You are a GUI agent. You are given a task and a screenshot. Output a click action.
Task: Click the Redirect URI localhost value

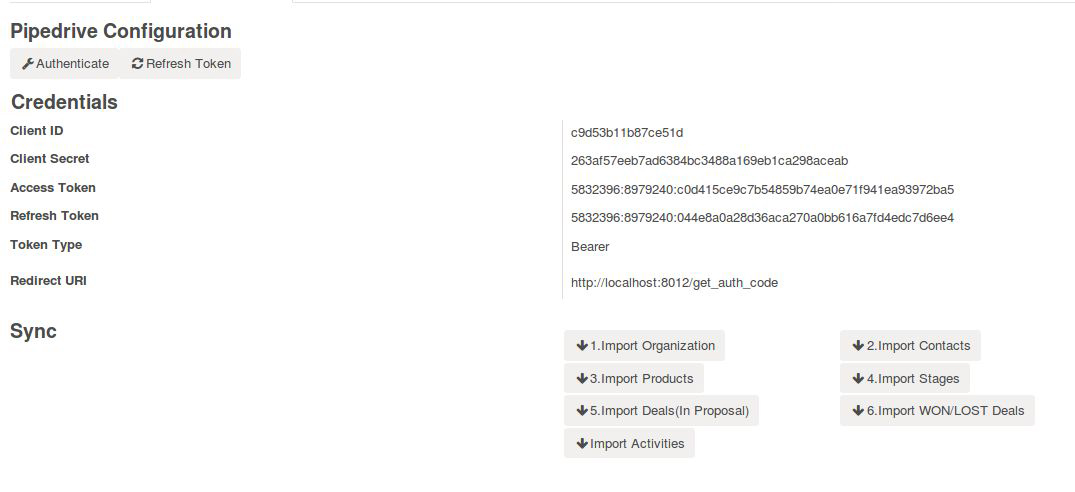coord(675,282)
